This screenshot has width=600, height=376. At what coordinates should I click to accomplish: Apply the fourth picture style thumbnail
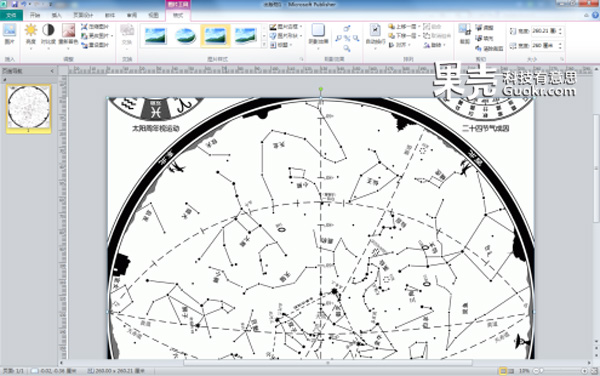coord(245,36)
